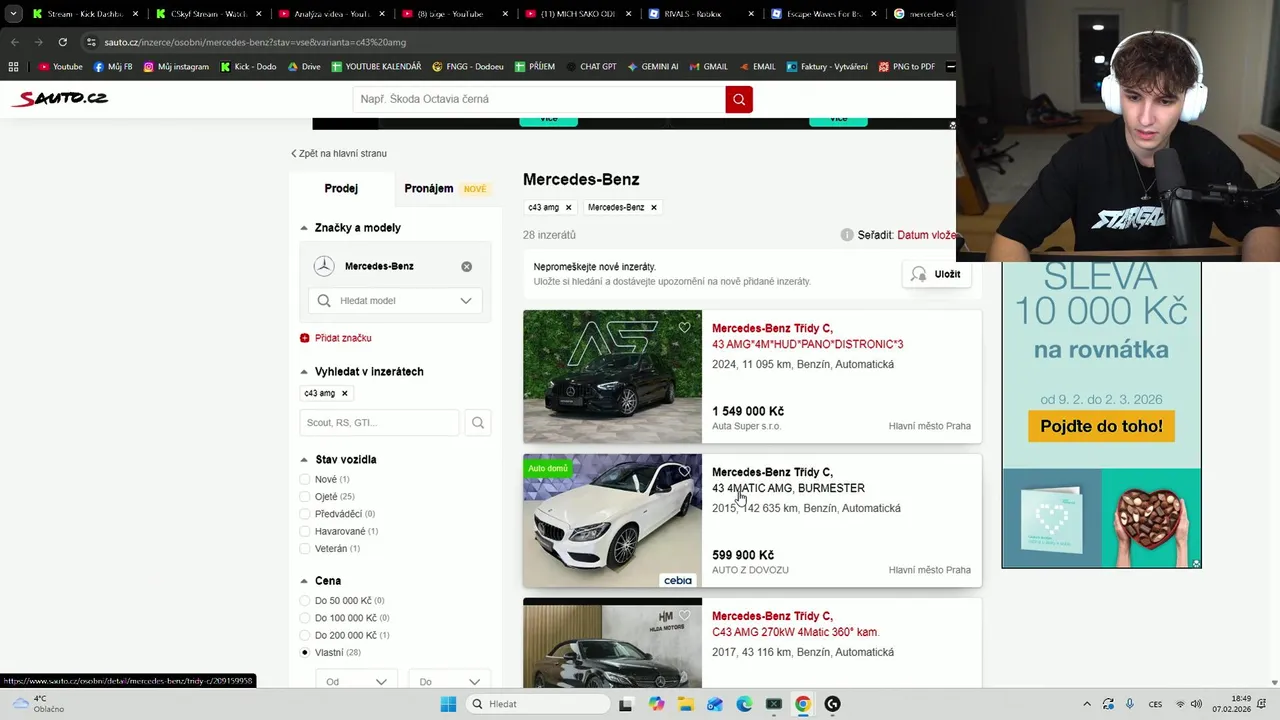The image size is (1280, 720).
Task: Collapse the Značky a modely section
Action: coord(304,228)
